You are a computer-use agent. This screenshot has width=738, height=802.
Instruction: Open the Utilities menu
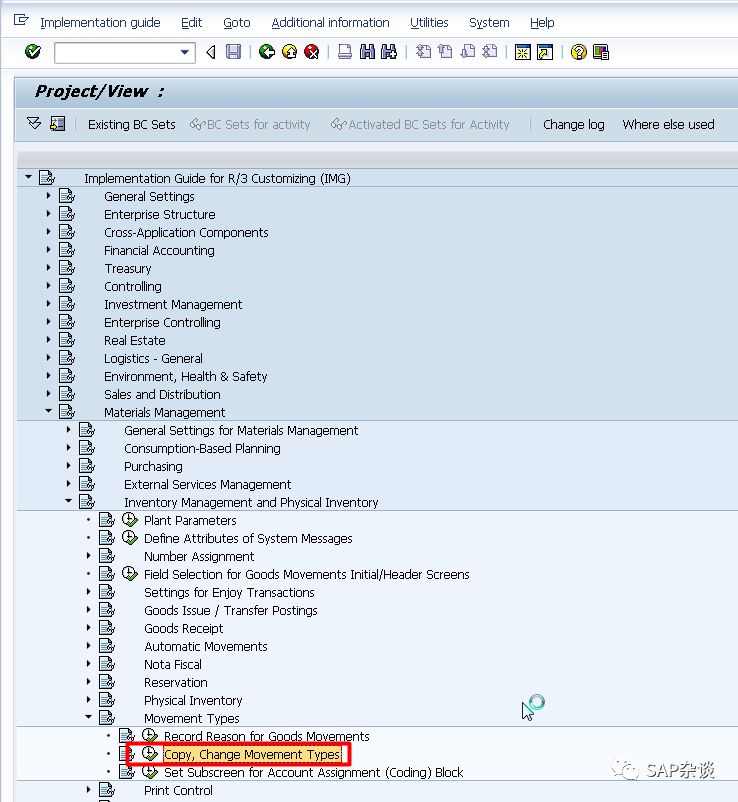[429, 23]
